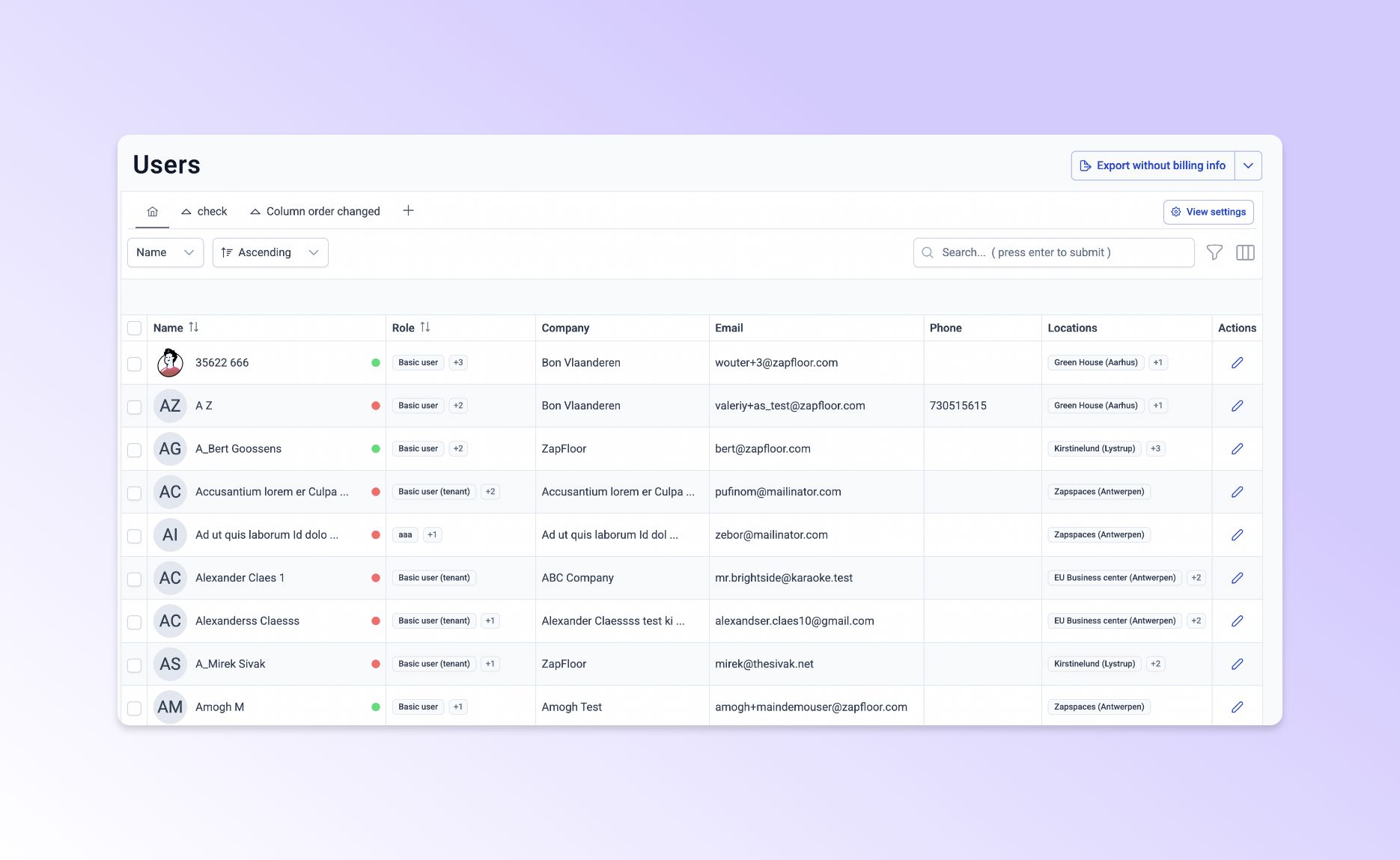Image resolution: width=1400 pixels, height=860 pixels.
Task: Edit A_Bert Goossens pencil icon
Action: coord(1237,449)
